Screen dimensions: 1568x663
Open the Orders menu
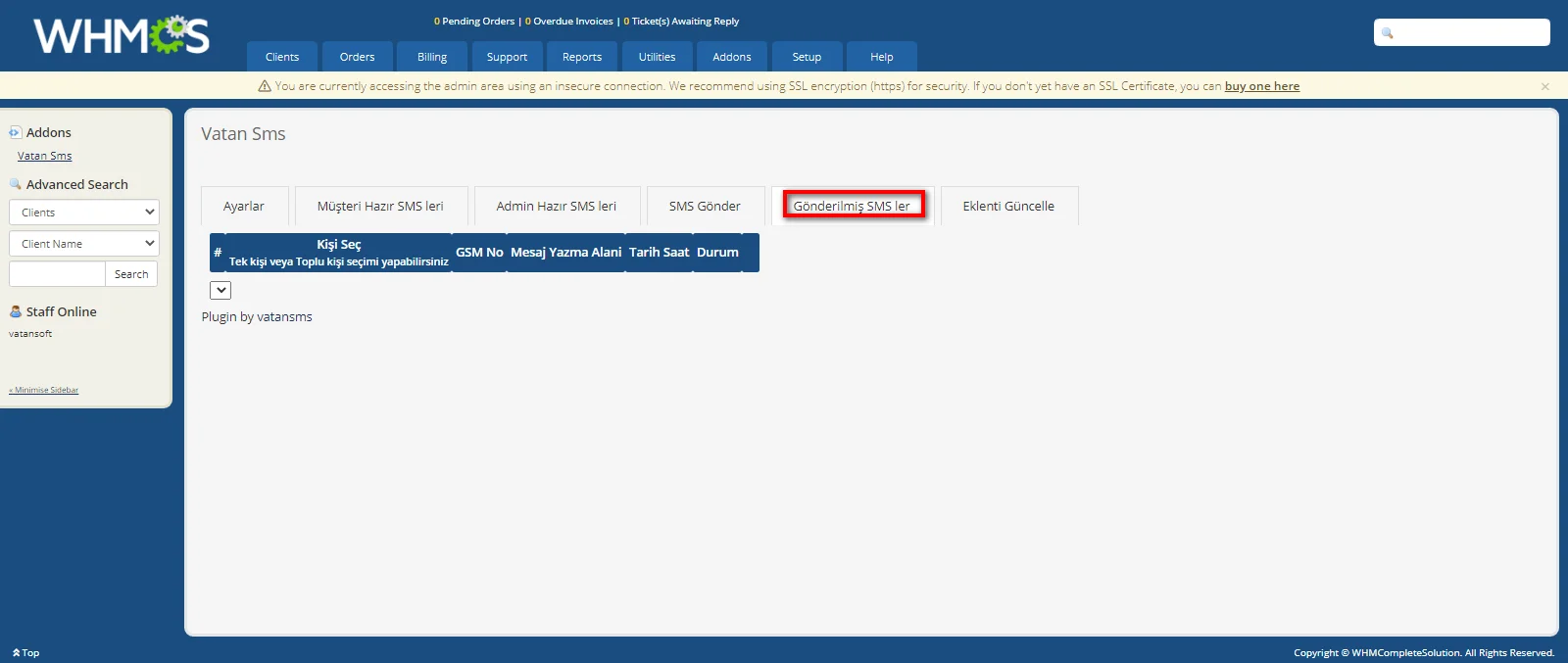pos(358,57)
